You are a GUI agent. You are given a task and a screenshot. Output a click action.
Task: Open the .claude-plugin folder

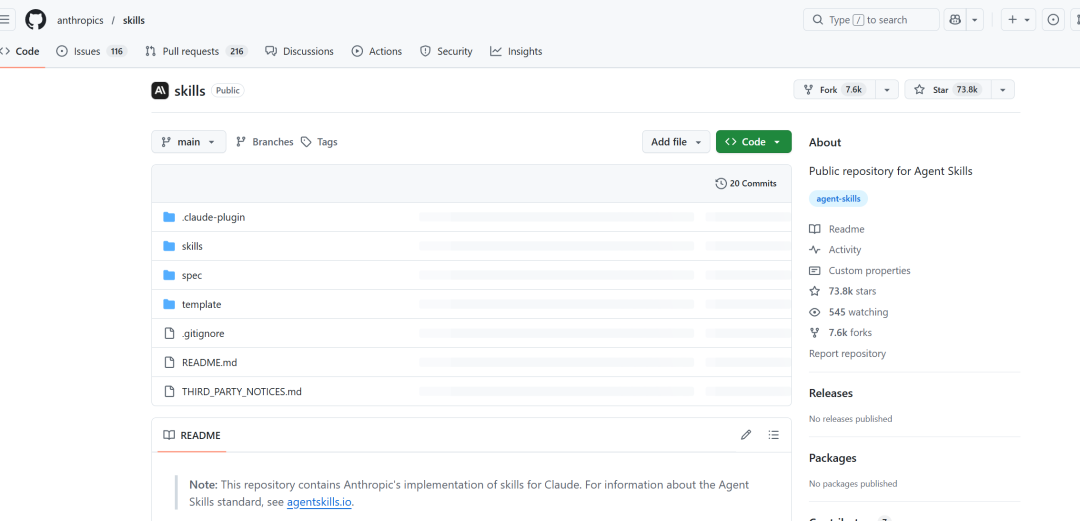(214, 217)
